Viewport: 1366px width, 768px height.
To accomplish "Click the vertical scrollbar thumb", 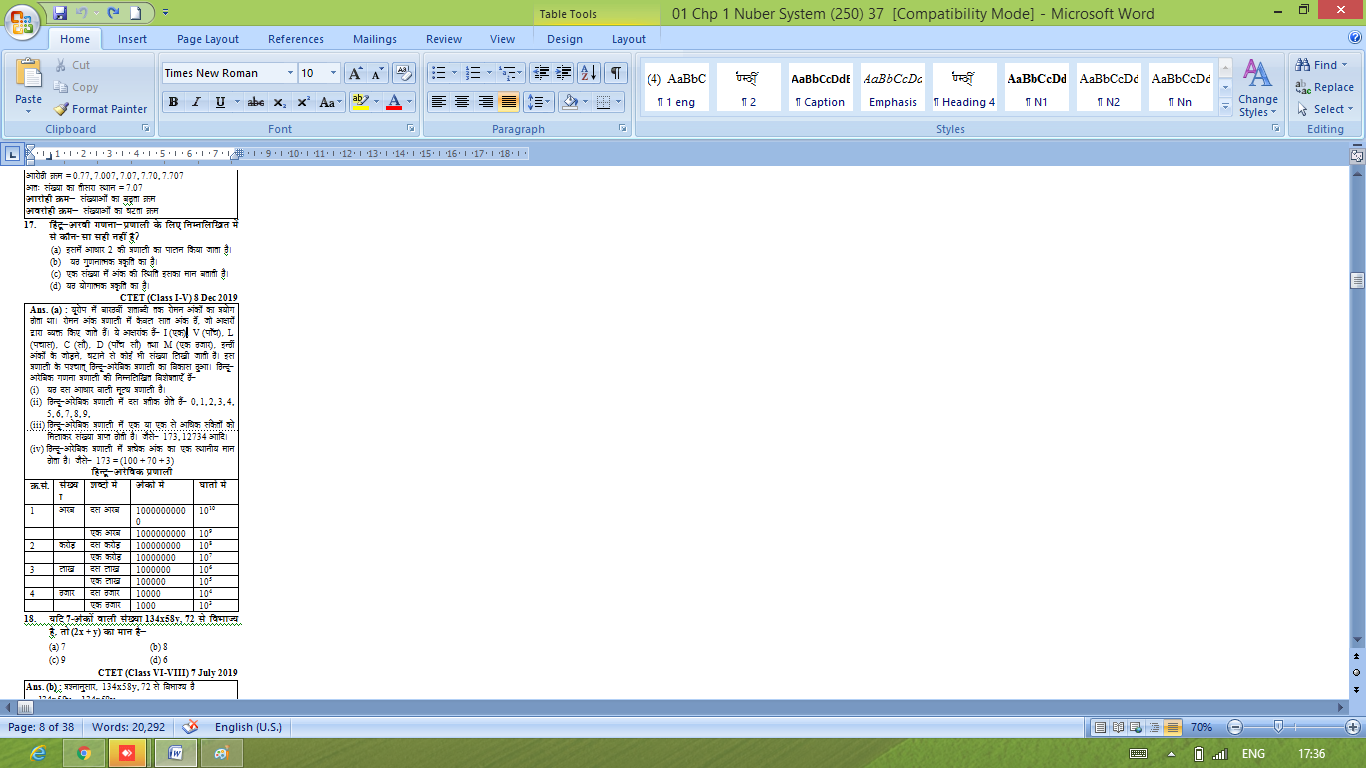I will [x=1357, y=280].
